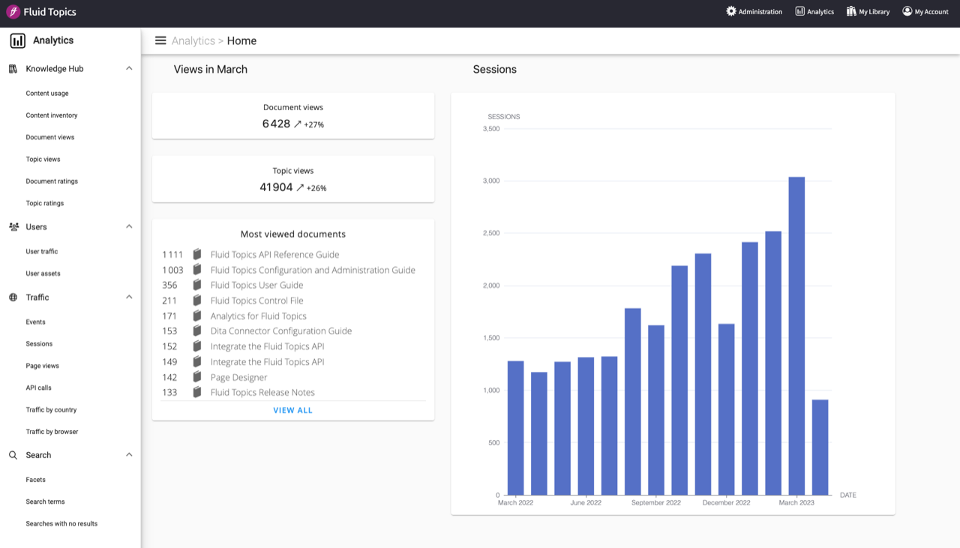Open Topic ratings page

point(45,203)
